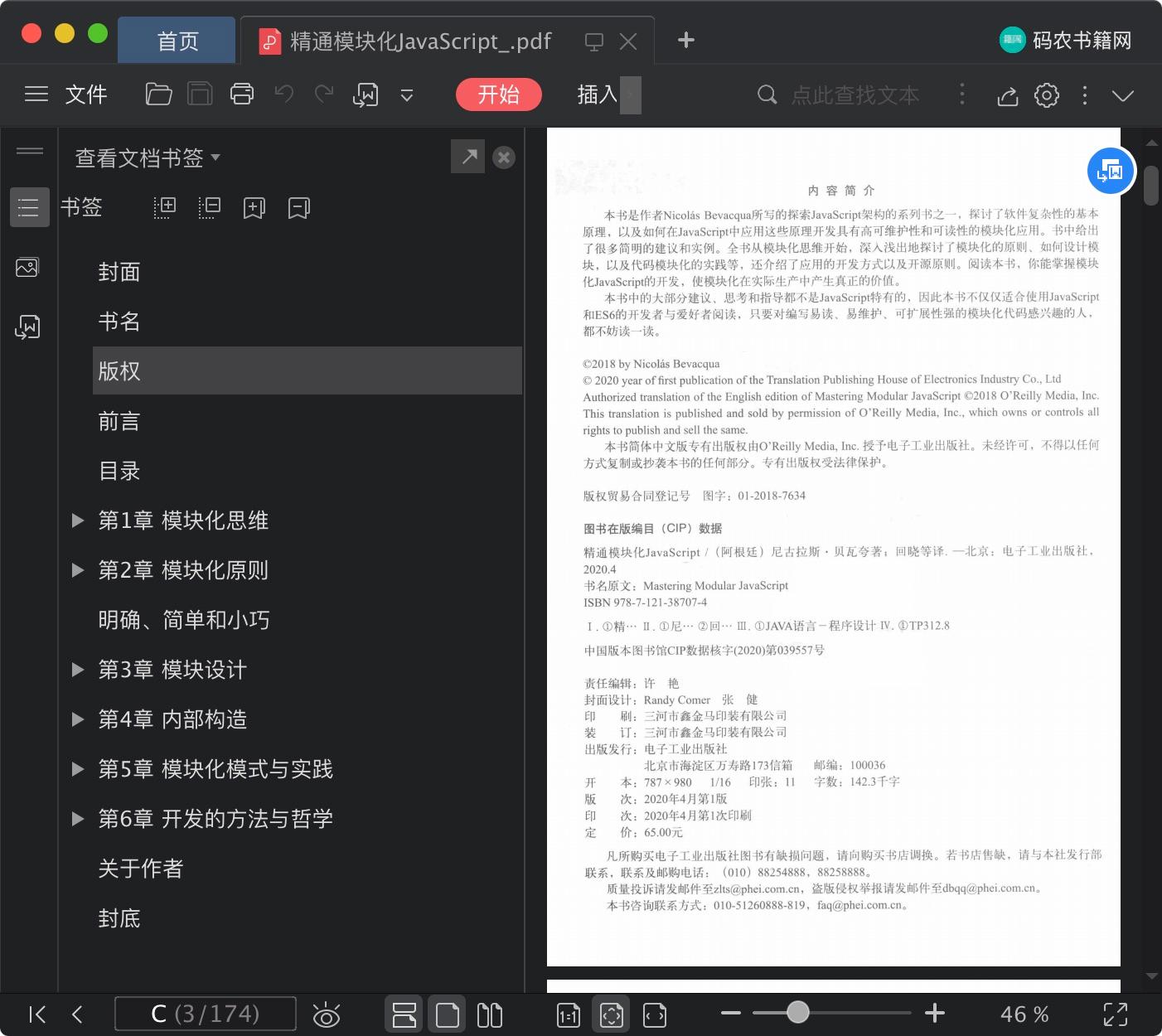Open the quick access toolbar dropdown
The width and height of the screenshot is (1162, 1036).
tap(407, 96)
